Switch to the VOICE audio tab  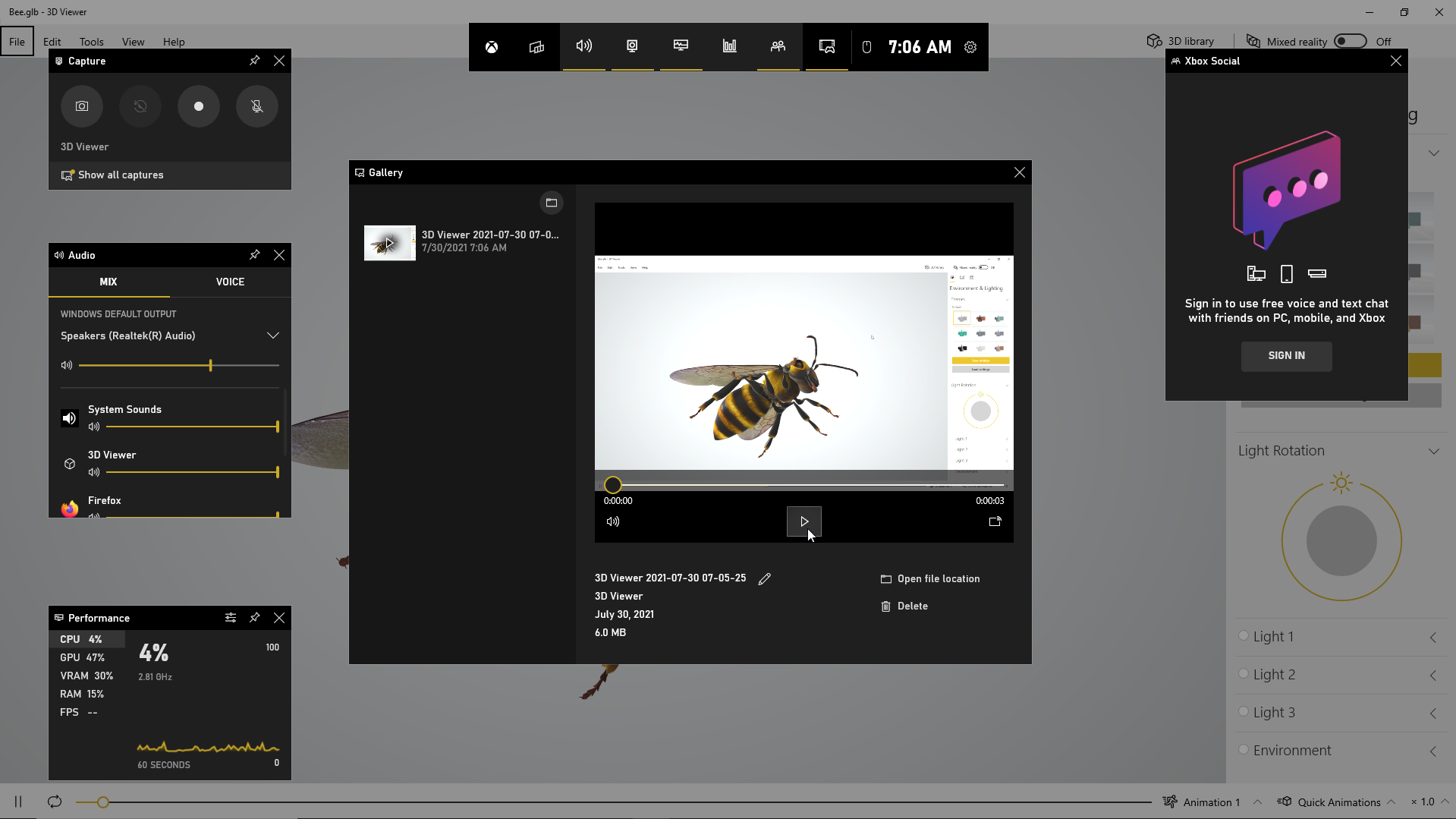click(x=230, y=282)
